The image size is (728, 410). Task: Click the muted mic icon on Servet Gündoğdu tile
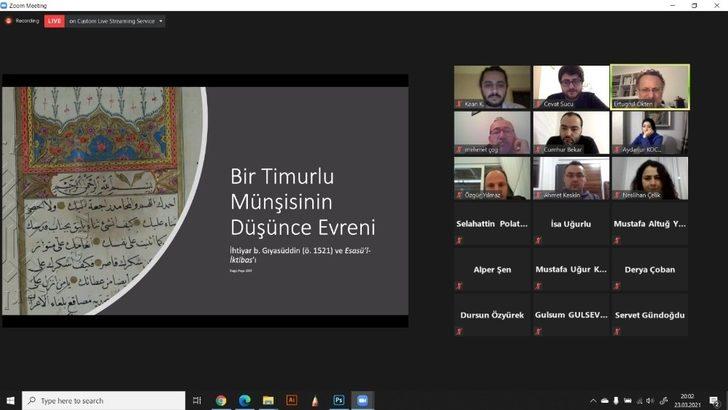[617, 331]
